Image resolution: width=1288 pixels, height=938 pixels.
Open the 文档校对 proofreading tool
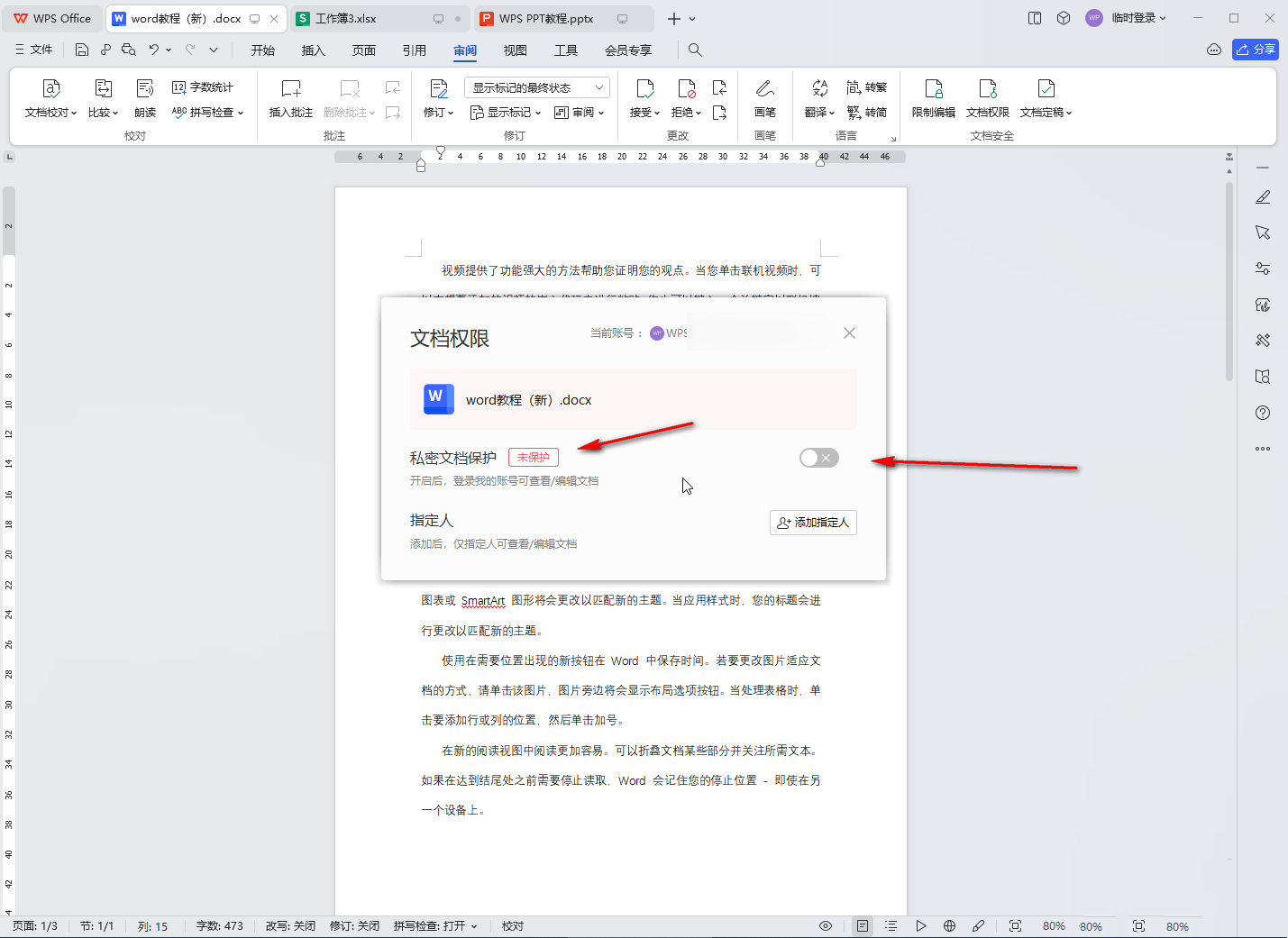tap(50, 99)
